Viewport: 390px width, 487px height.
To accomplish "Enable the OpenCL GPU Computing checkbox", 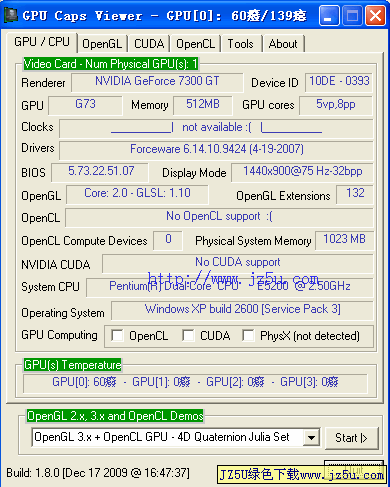I will (117, 335).
